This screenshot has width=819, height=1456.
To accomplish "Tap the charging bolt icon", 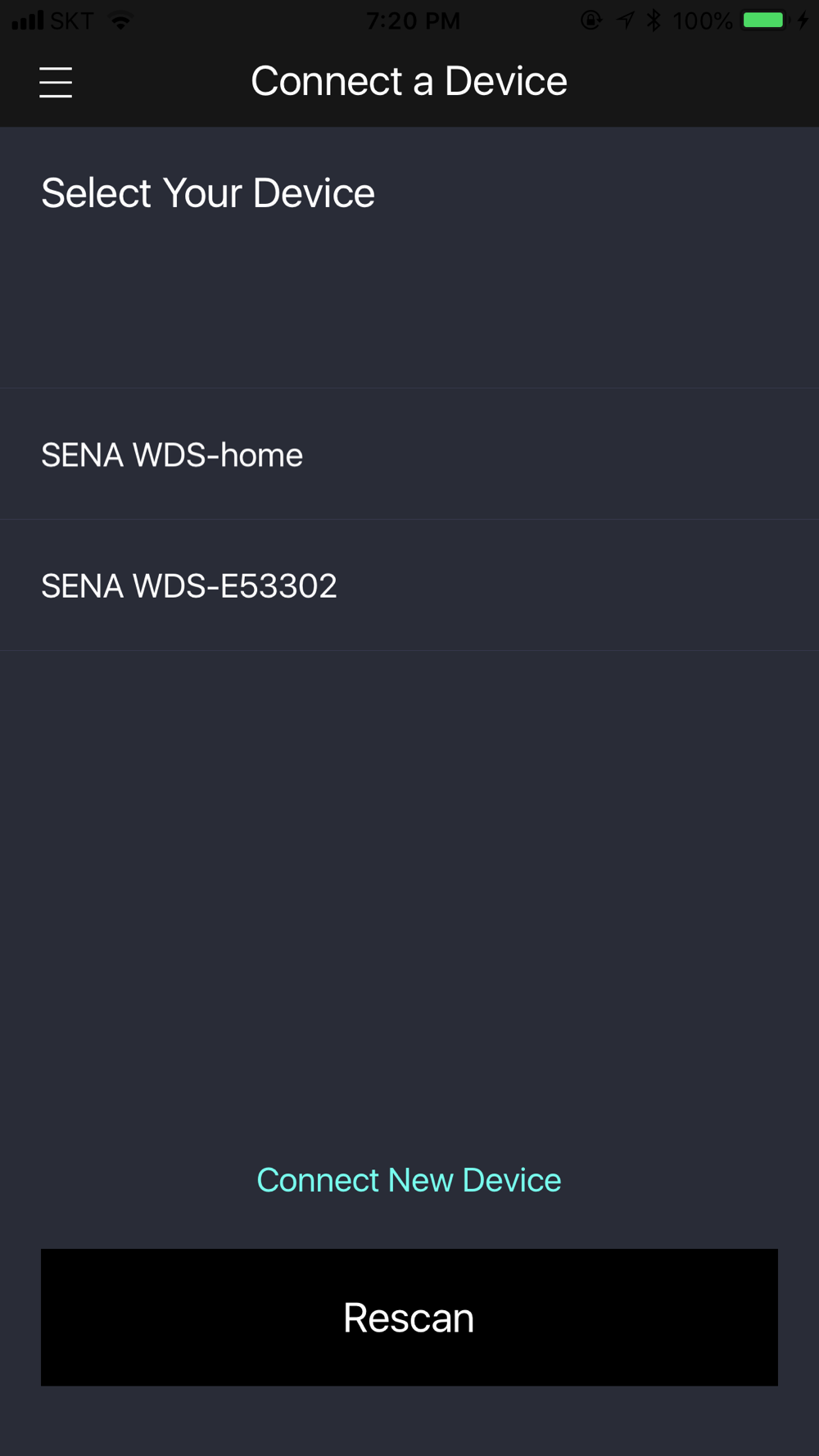I will point(803,20).
